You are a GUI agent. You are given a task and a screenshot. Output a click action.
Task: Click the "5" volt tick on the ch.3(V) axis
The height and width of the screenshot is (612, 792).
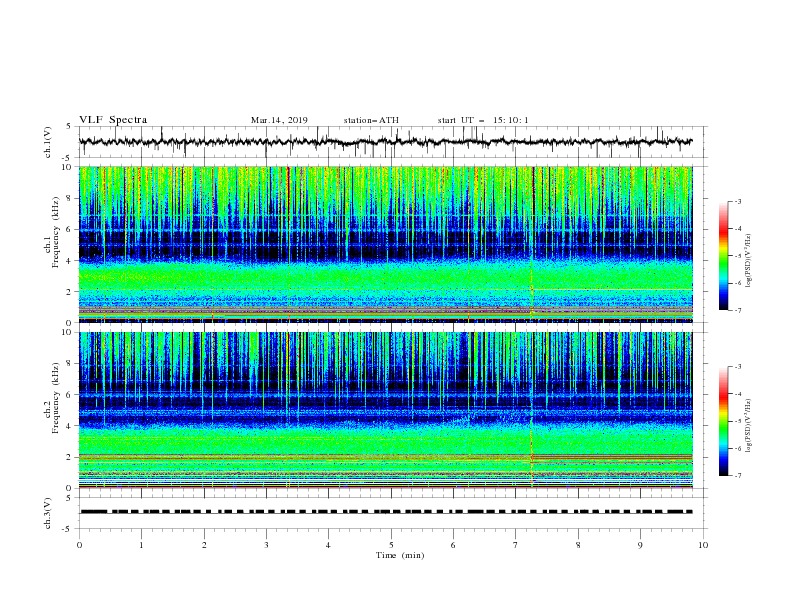(x=69, y=498)
